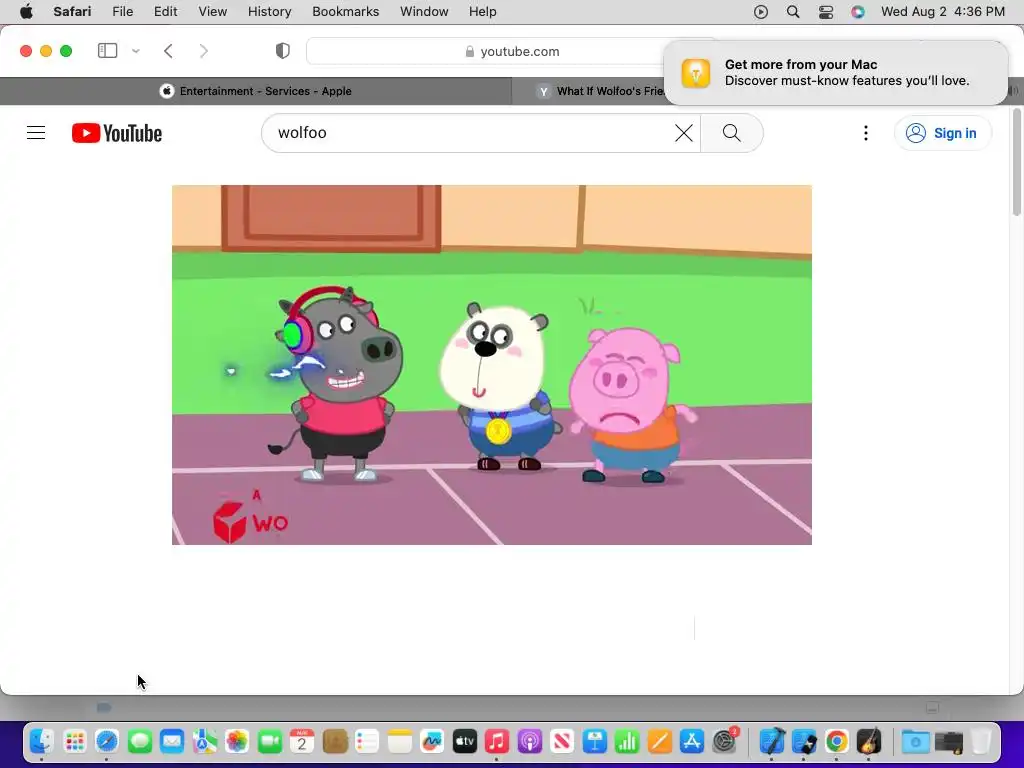Open Apple TV from the Dock
This screenshot has height=768, width=1024.
464,741
